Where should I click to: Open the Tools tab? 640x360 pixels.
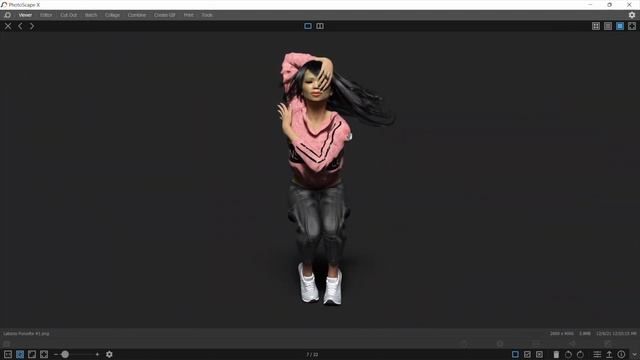(x=207, y=15)
